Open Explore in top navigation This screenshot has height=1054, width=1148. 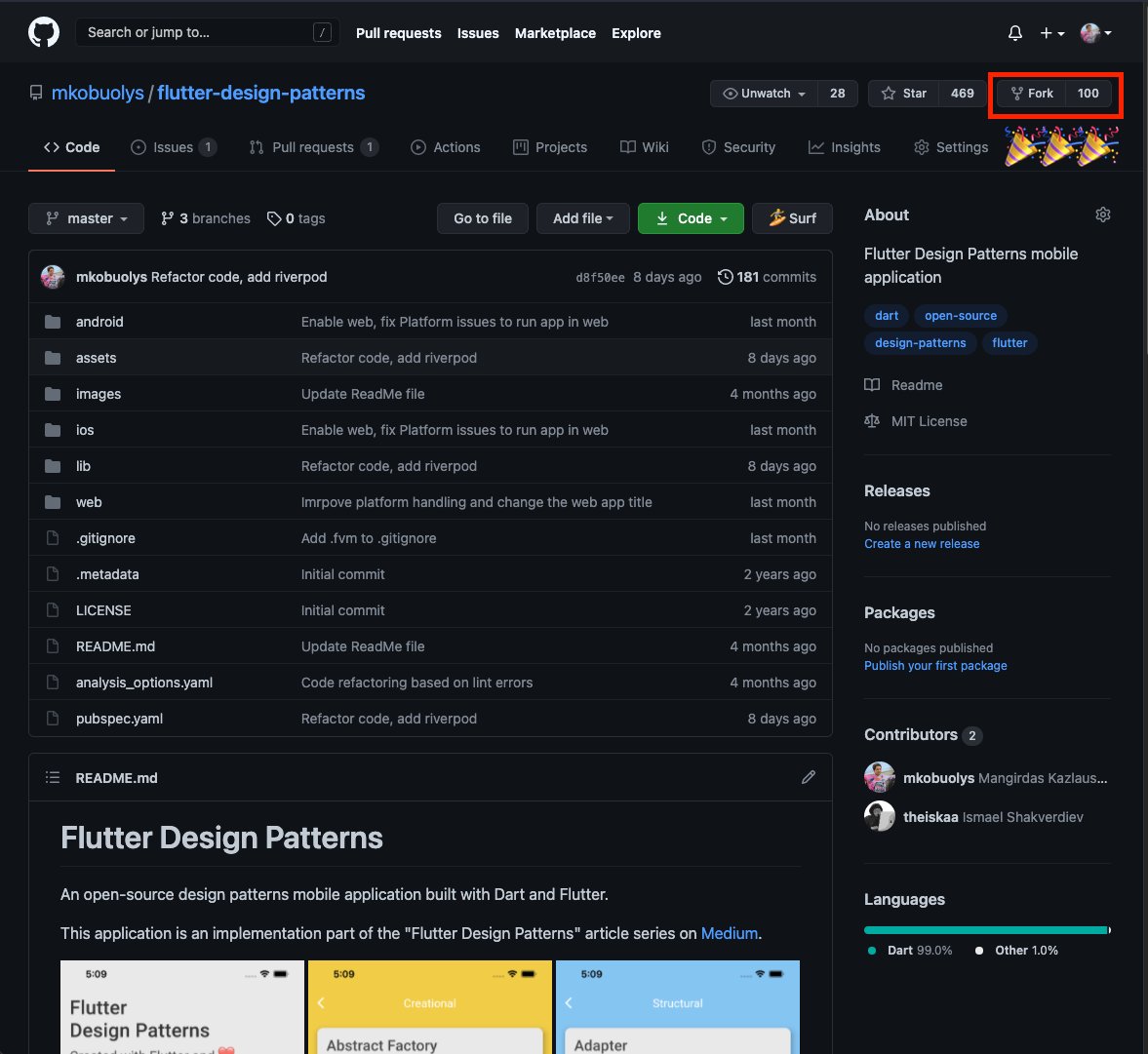636,33
